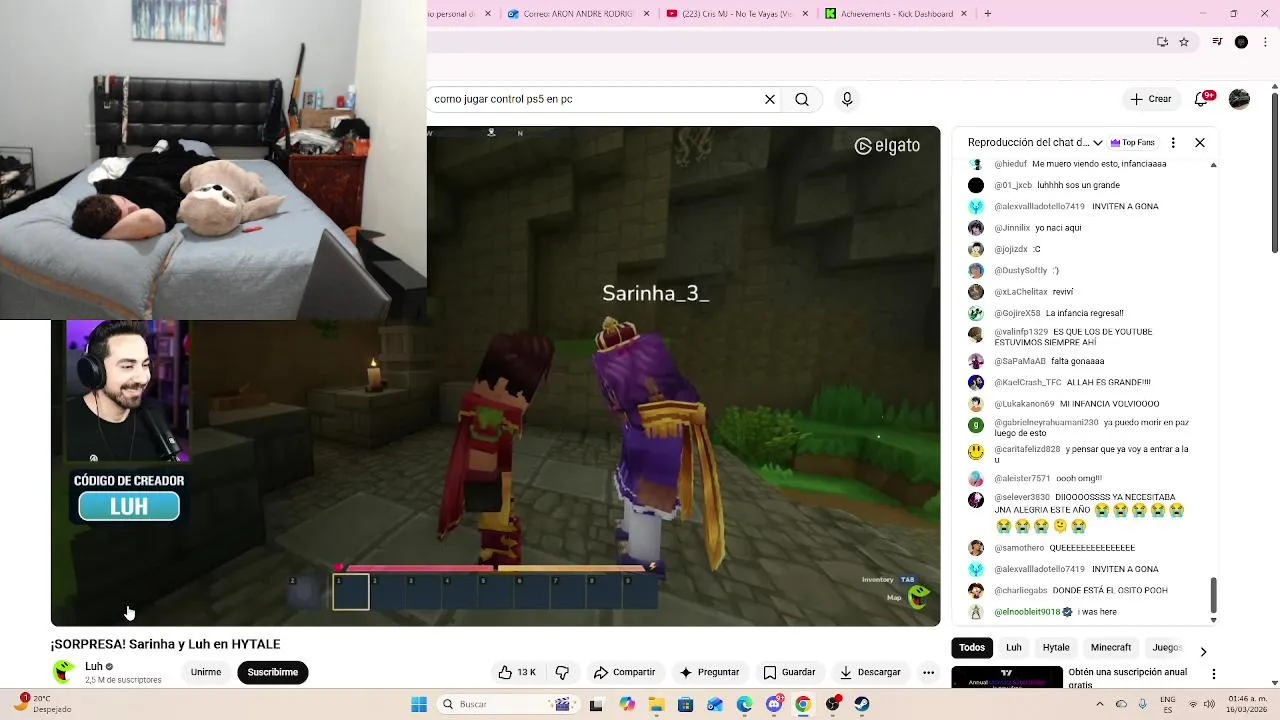Screen dimensions: 1280x720
Task: Subscribe with the Suscribirme button
Action: [272, 672]
